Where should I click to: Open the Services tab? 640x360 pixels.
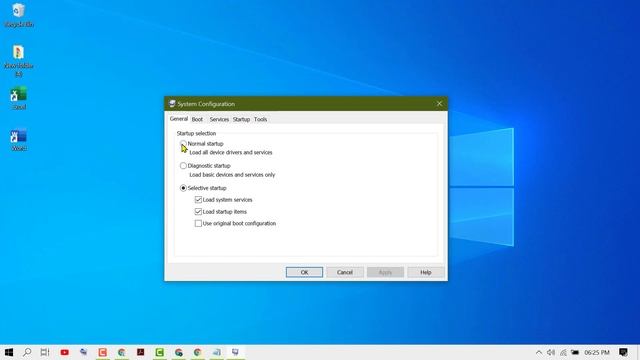[x=219, y=119]
